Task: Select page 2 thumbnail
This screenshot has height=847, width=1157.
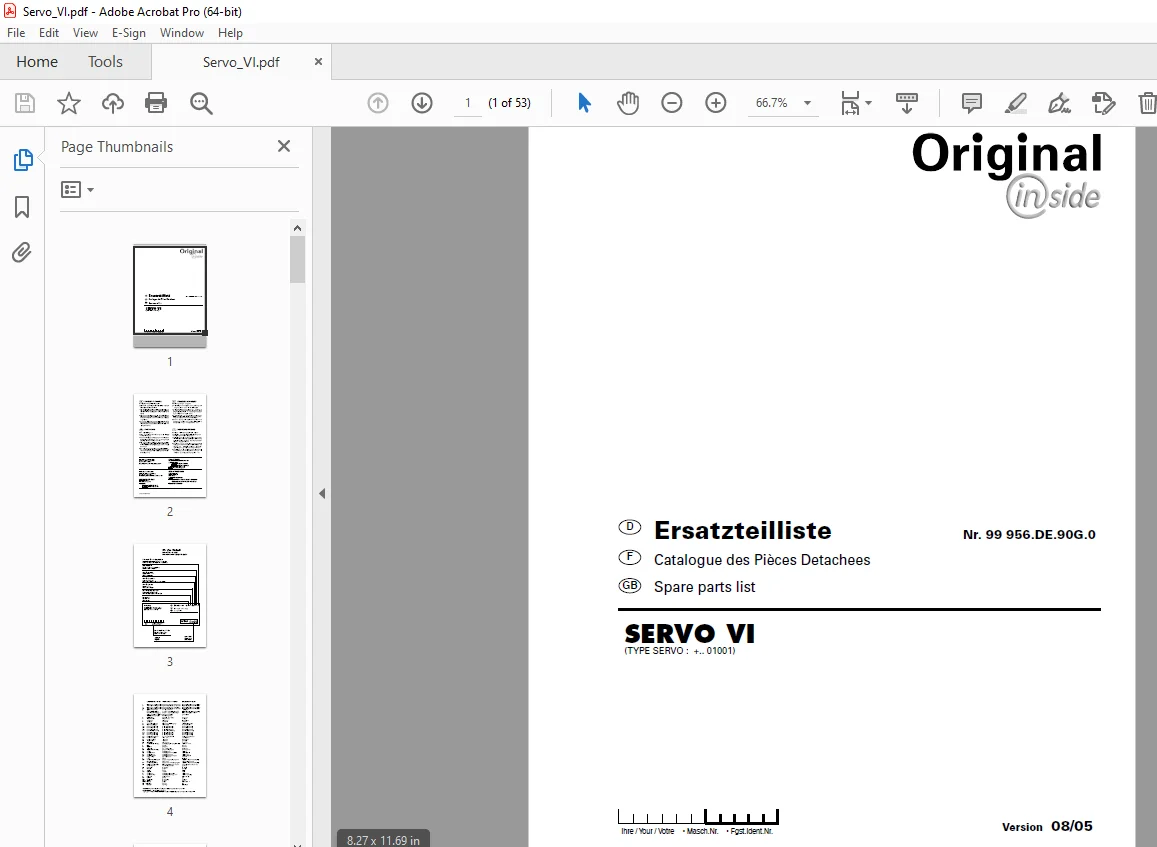Action: (170, 446)
